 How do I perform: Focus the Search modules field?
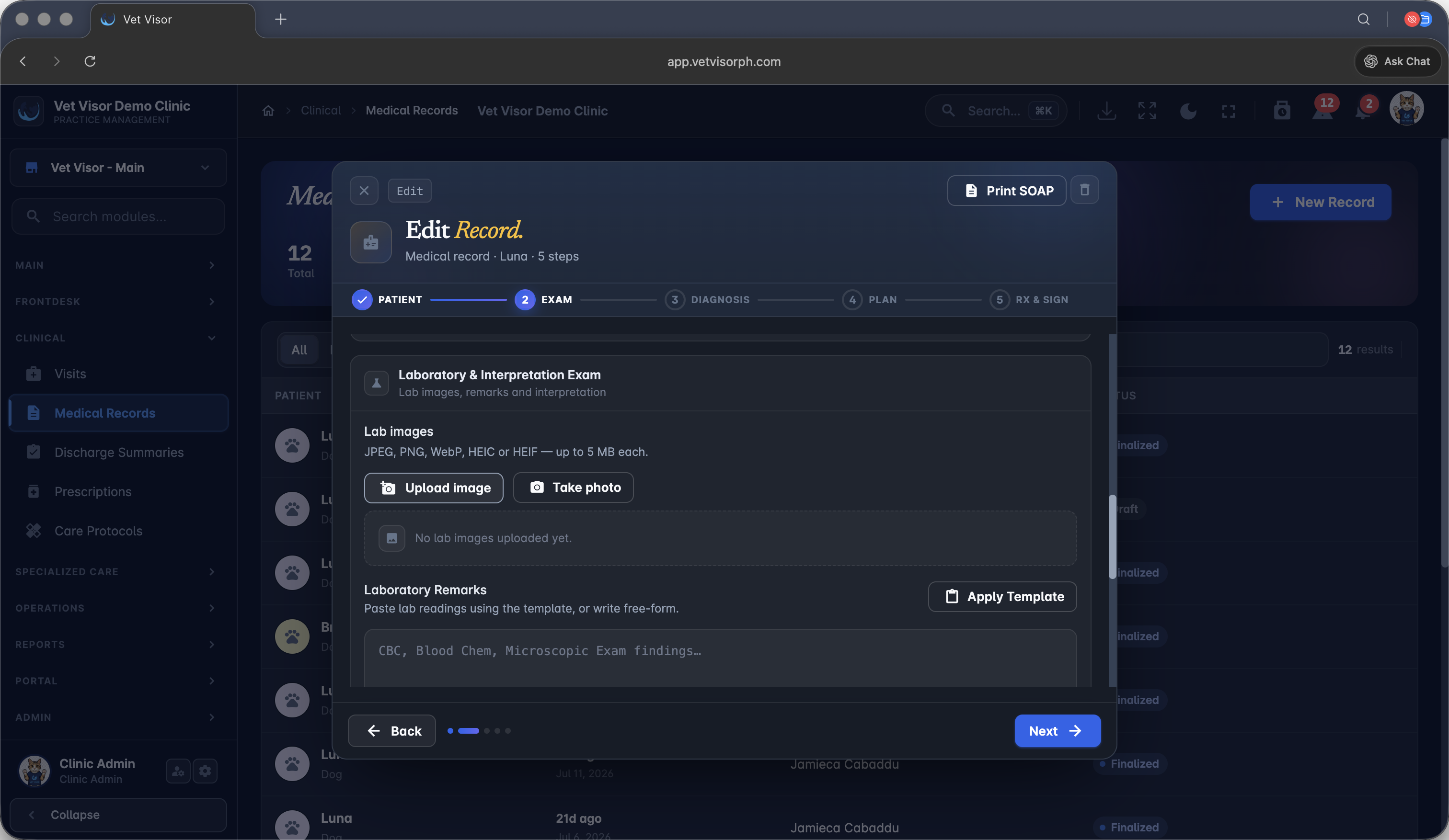tap(118, 216)
